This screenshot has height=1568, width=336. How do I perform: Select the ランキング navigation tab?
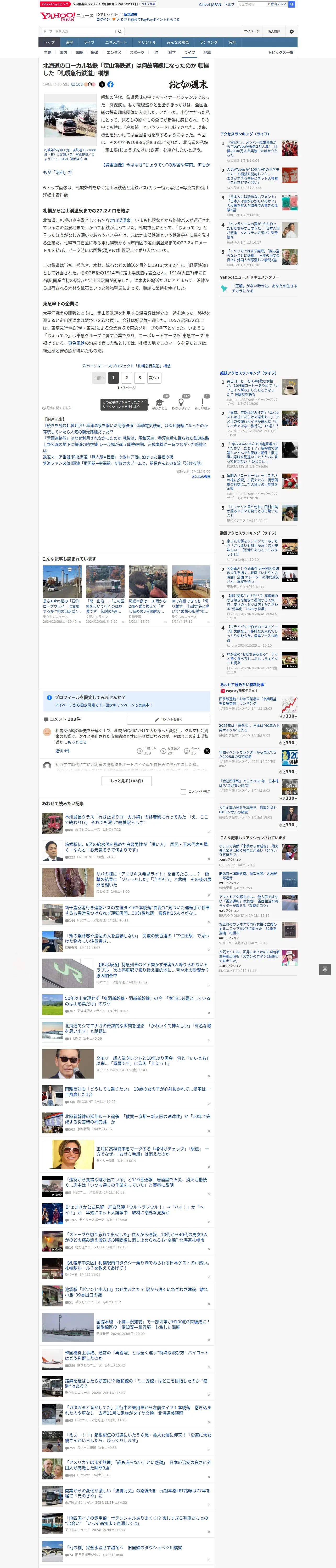point(209,42)
